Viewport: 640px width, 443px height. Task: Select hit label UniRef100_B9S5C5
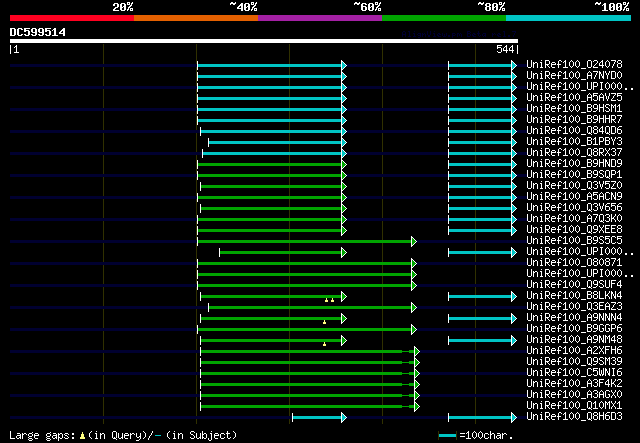point(574,240)
